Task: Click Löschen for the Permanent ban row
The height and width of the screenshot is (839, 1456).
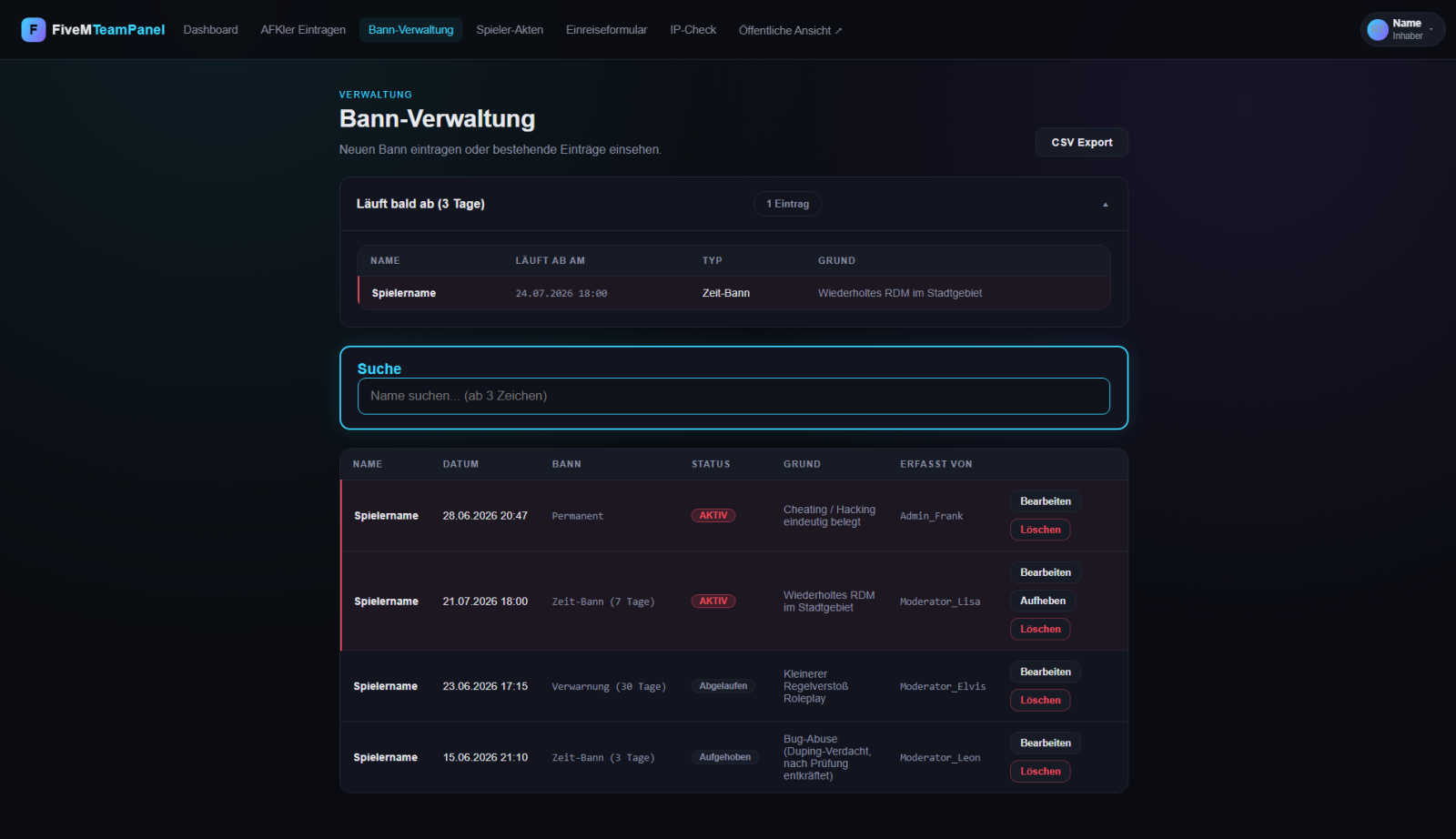Action: 1040,530
